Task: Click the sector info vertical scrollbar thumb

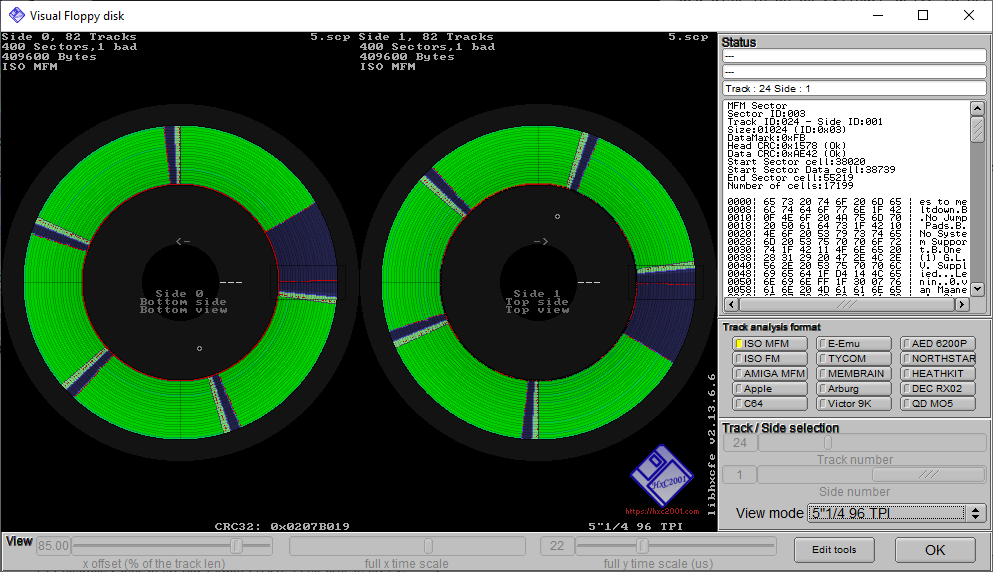Action: click(977, 129)
